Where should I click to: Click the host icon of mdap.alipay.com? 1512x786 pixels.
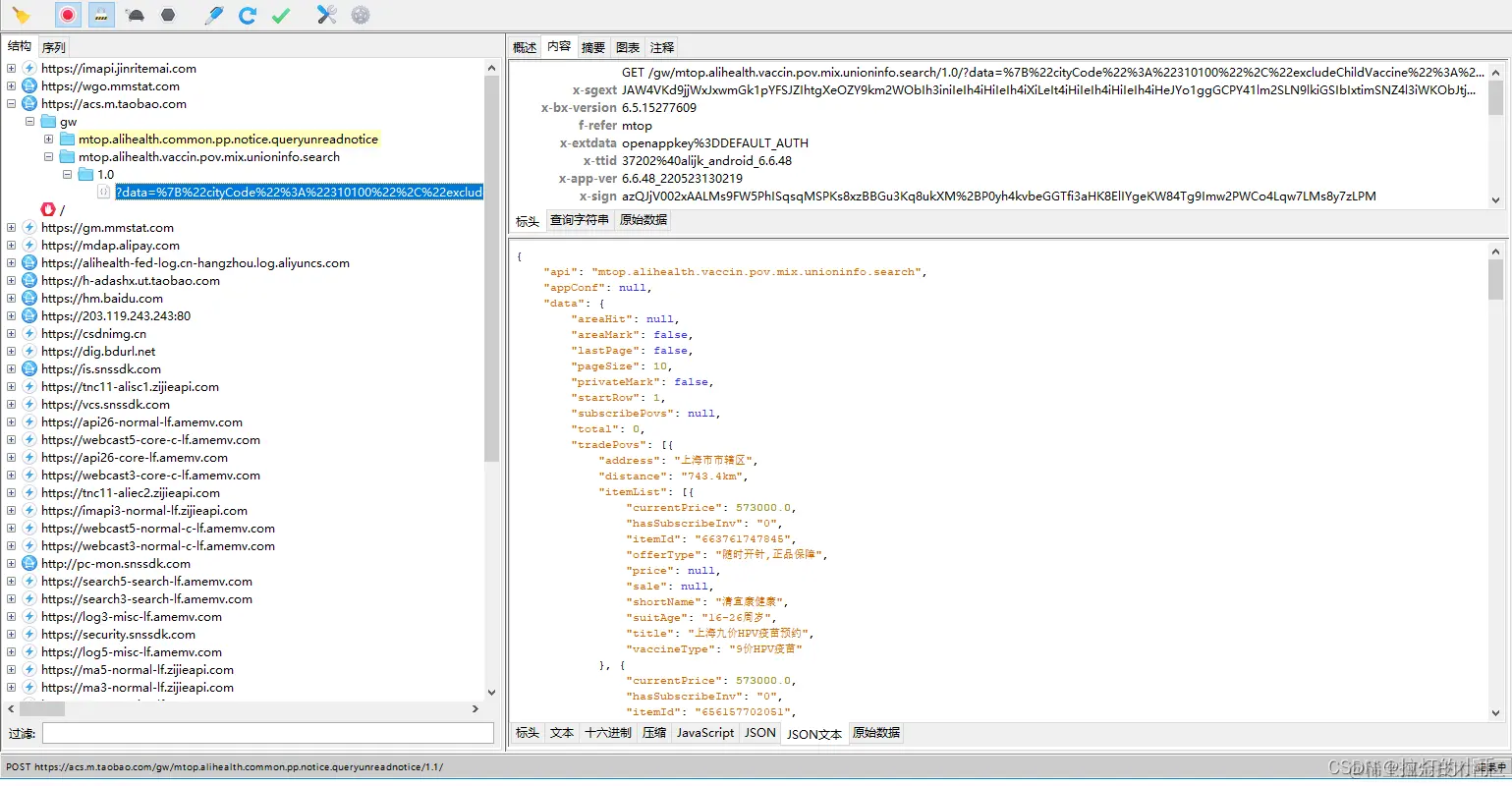(x=29, y=246)
